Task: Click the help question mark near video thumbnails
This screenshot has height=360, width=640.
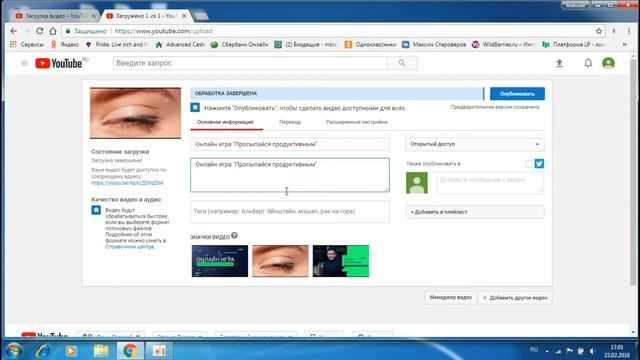Action: pos(234,236)
